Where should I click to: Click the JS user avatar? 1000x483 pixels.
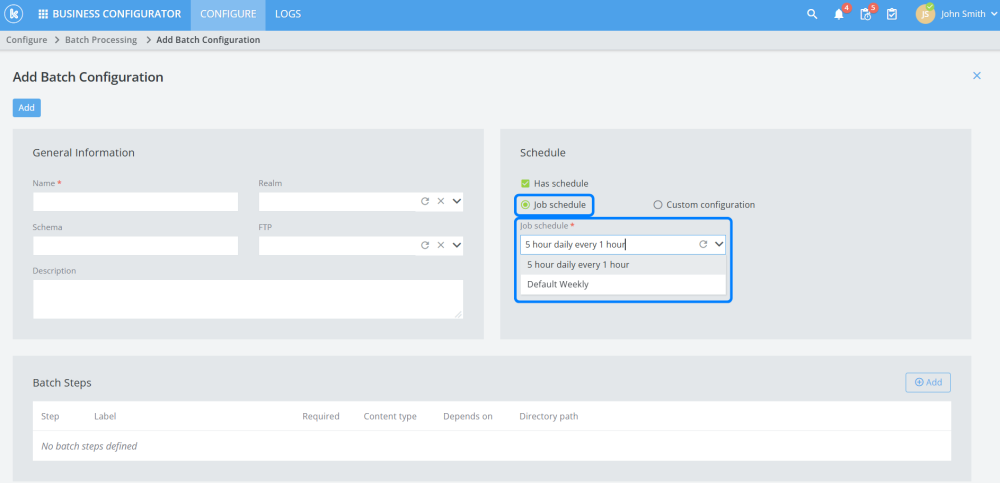tap(925, 14)
